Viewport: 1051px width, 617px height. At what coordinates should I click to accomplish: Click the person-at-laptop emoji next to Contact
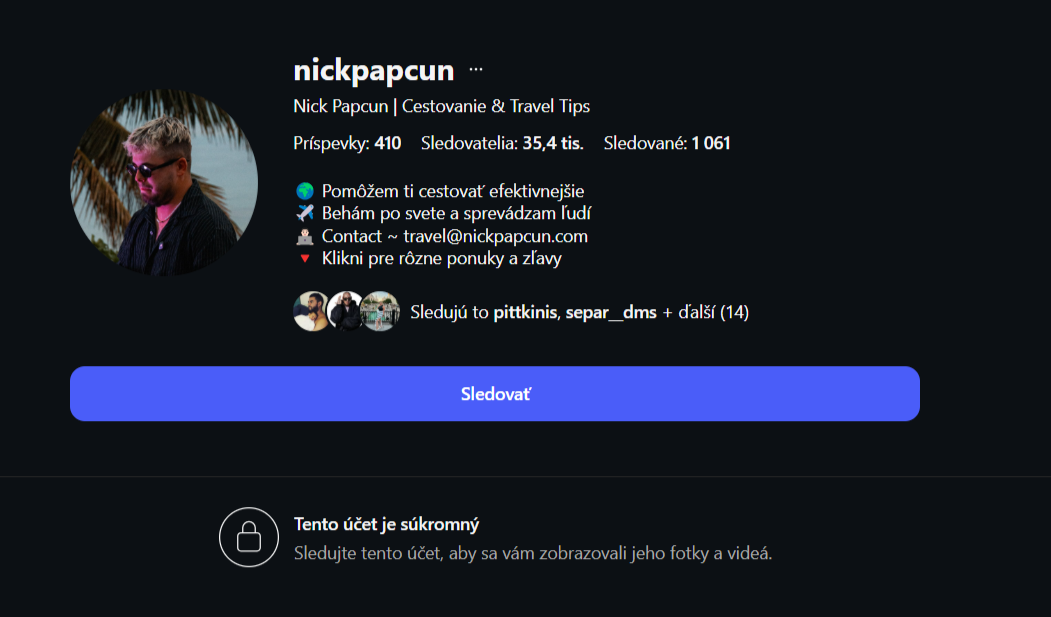tap(305, 236)
